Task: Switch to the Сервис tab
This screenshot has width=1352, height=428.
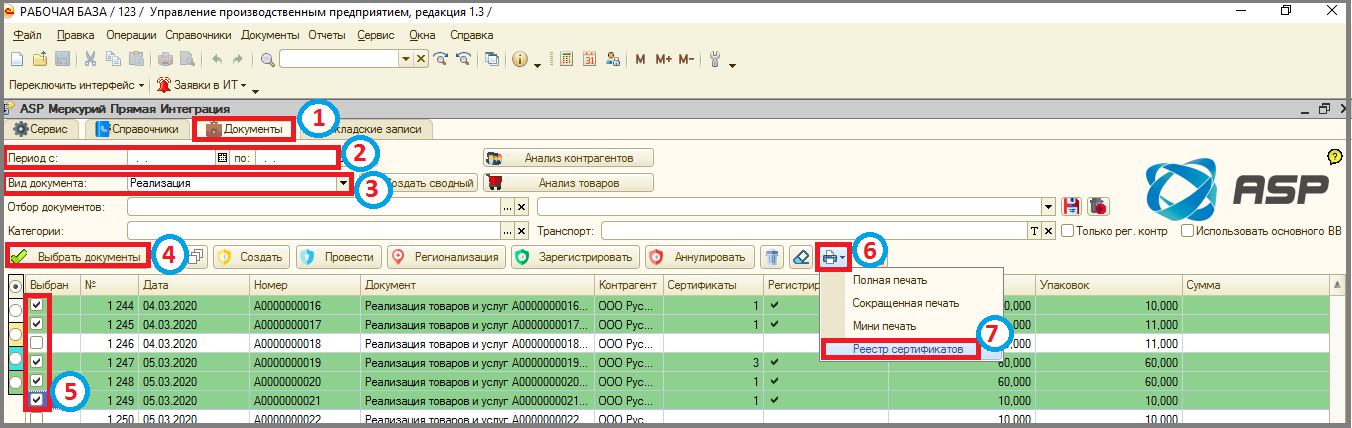Action: [41, 129]
